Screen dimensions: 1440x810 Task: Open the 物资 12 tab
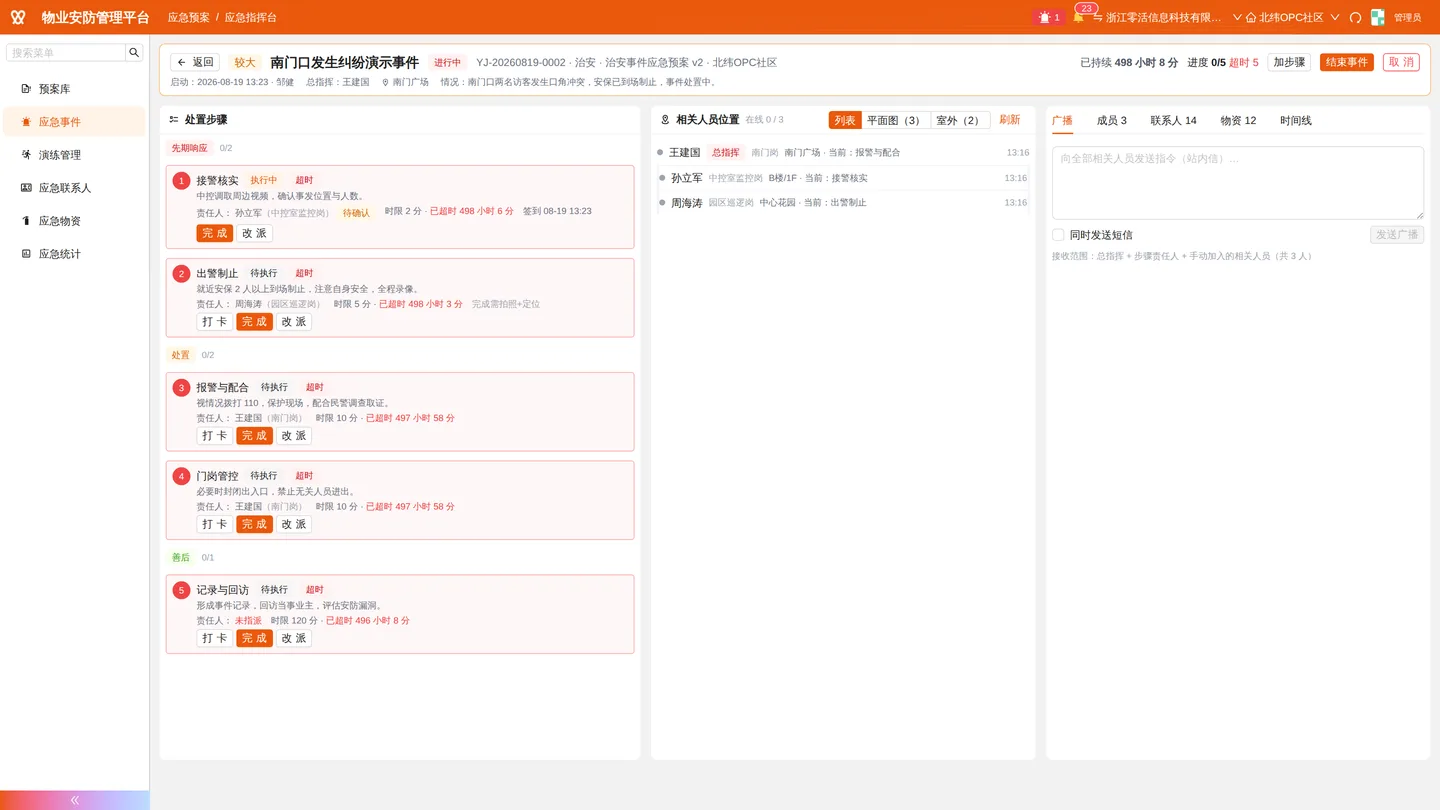point(1238,120)
